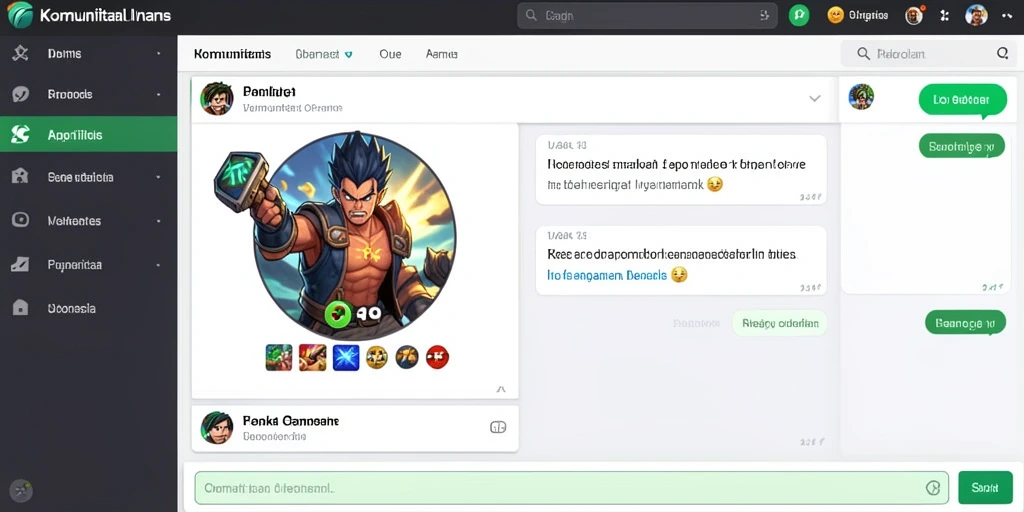
Task: Open the user profile avatar in top bar
Action: (976, 15)
